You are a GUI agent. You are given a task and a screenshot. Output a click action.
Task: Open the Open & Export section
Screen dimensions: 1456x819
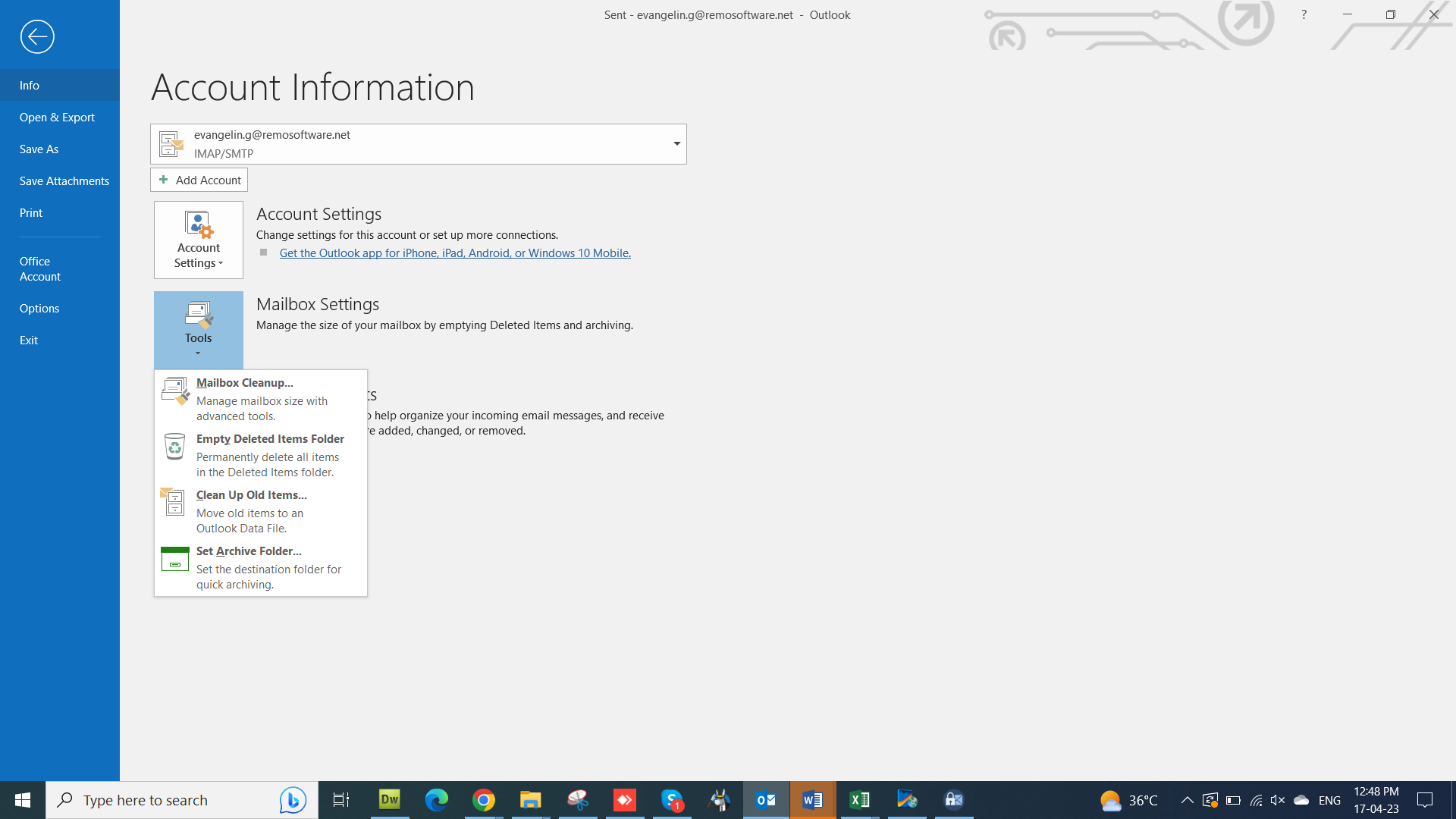(57, 117)
